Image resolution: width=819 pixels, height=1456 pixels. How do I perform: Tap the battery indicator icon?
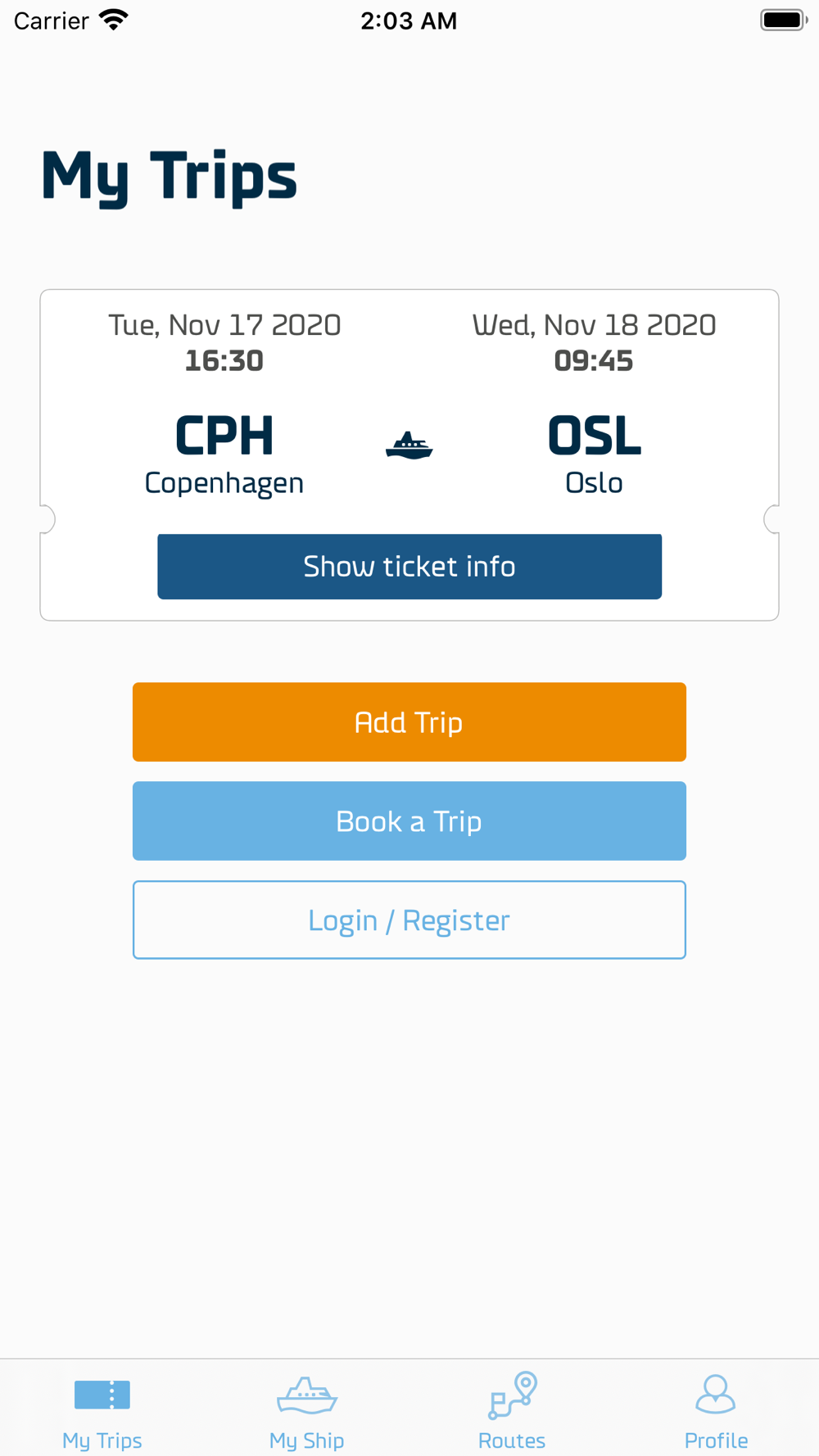pyautogui.click(x=784, y=20)
